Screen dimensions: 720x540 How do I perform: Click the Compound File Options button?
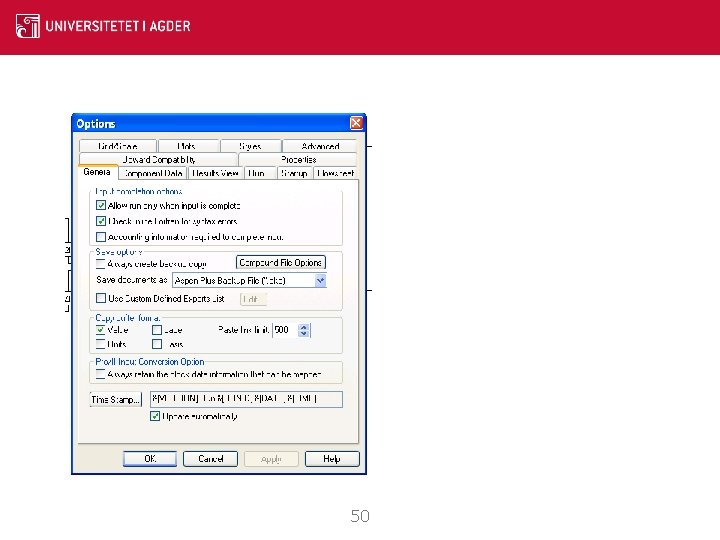pos(281,263)
